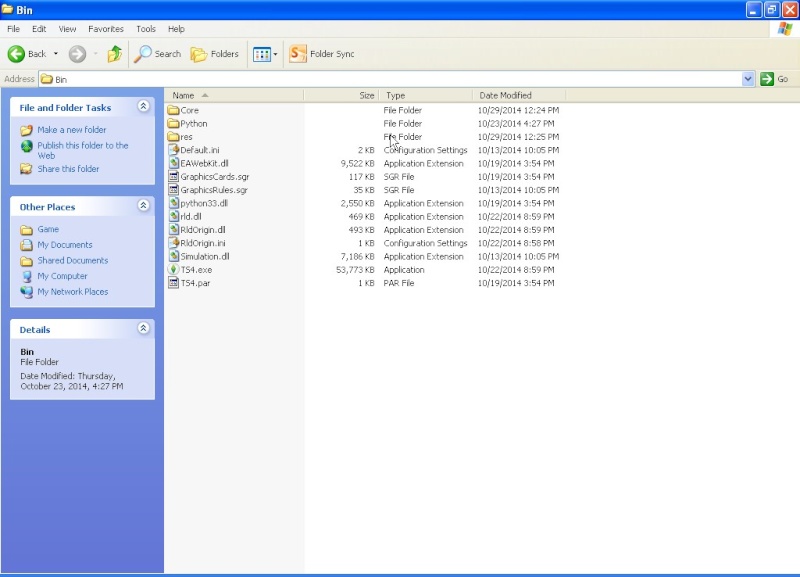800x577 pixels.
Task: Open the Search magnifier tool
Action: (157, 54)
